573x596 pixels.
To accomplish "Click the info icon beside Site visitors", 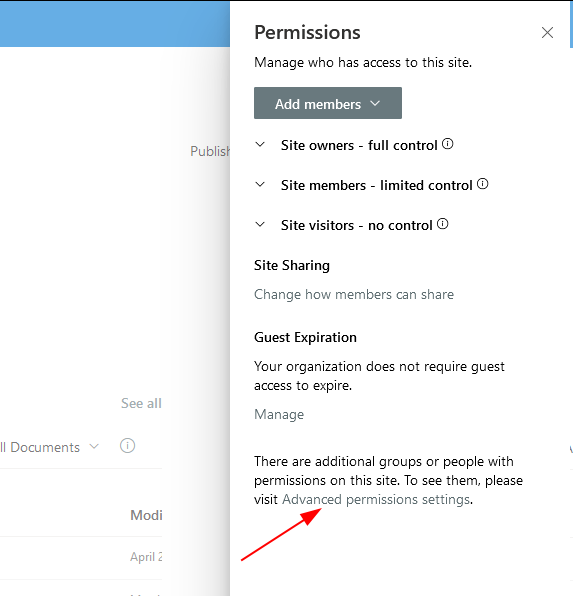I will [x=443, y=224].
